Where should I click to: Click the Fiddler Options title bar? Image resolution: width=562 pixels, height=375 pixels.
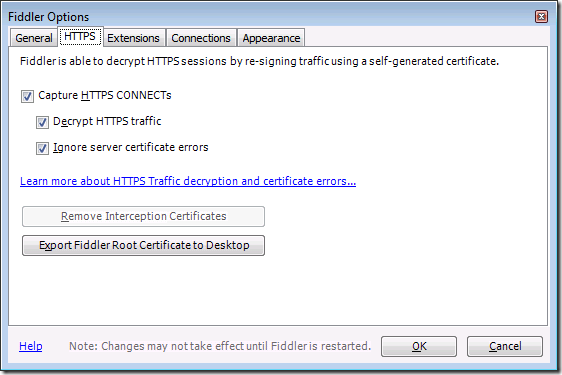point(271,16)
